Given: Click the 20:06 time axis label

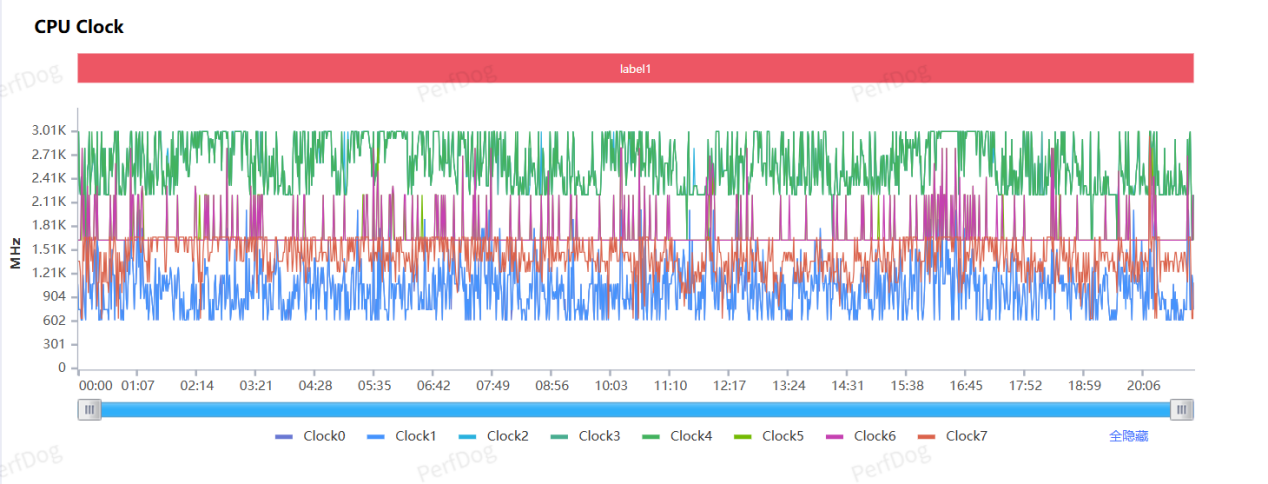Looking at the screenshot, I should [1144, 386].
